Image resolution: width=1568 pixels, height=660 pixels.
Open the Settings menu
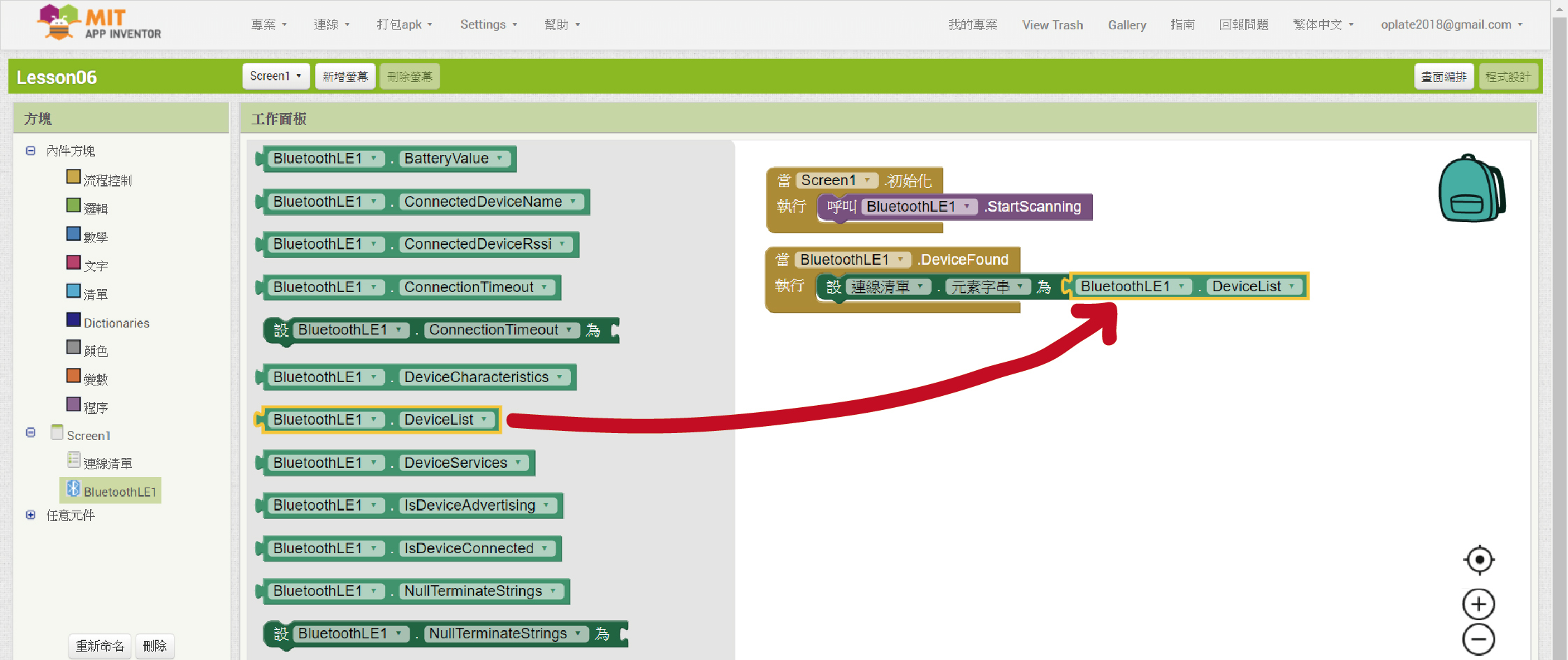pyautogui.click(x=488, y=24)
